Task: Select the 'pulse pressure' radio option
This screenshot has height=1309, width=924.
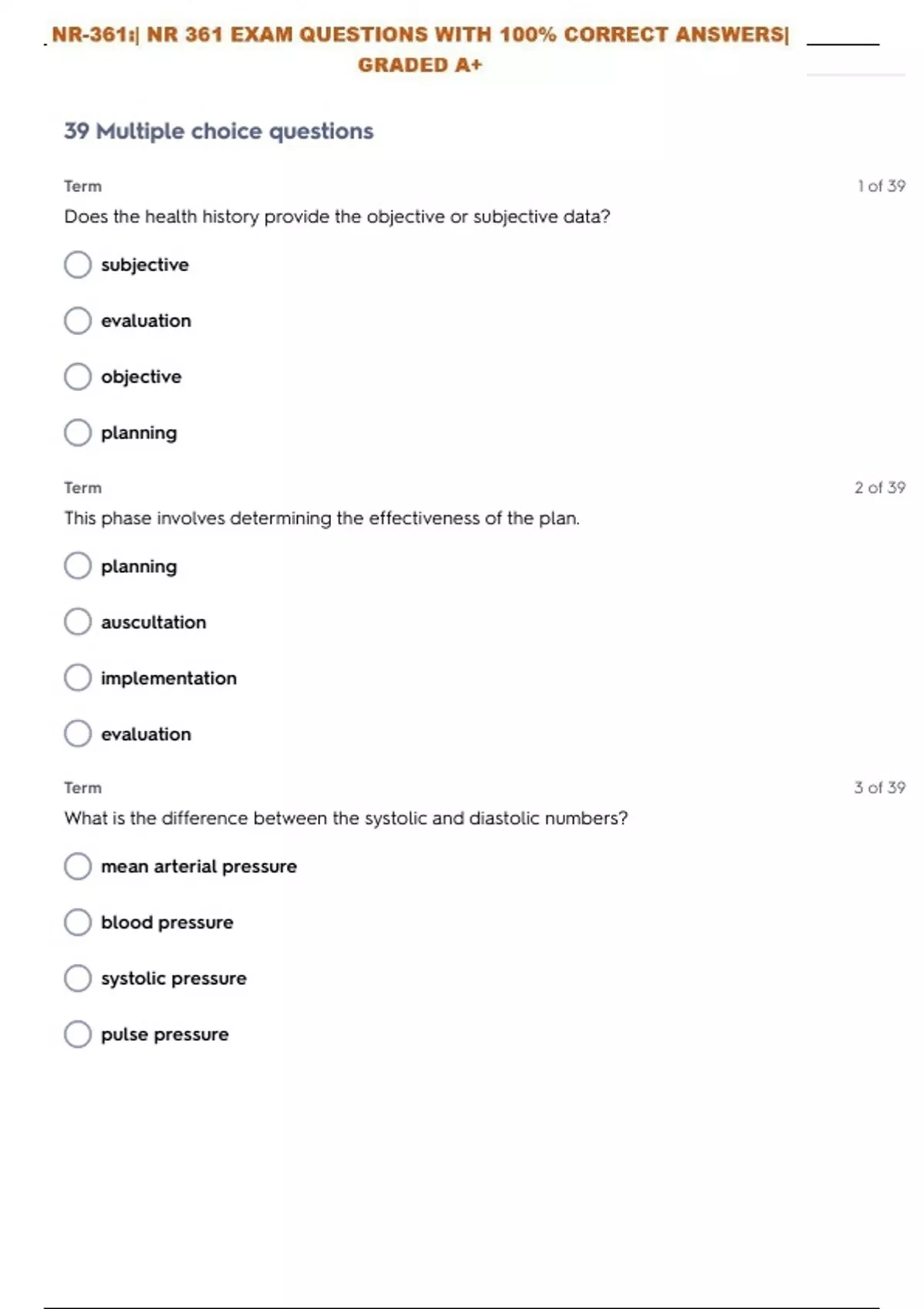Action: pyautogui.click(x=78, y=1034)
